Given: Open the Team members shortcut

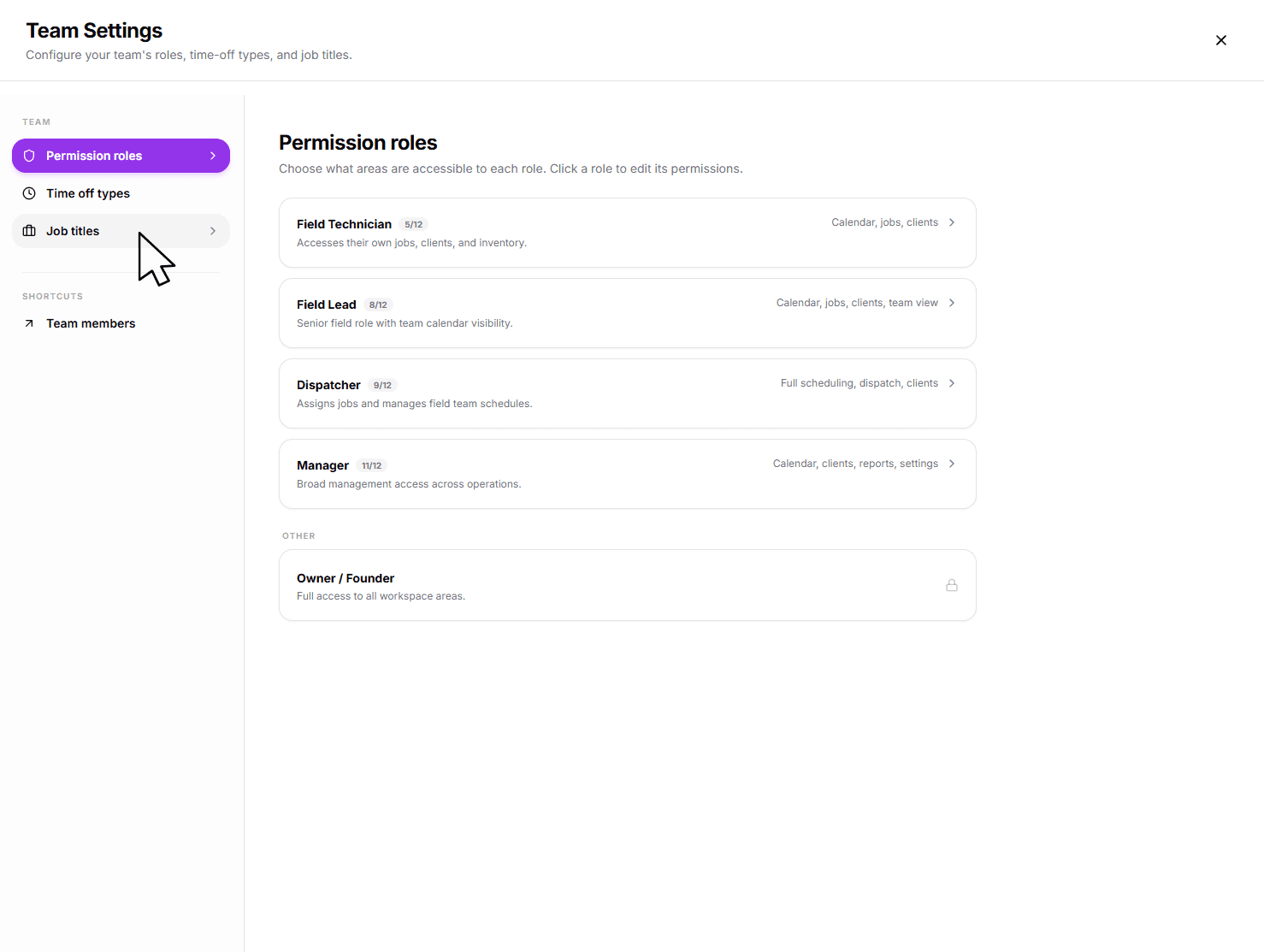Looking at the screenshot, I should point(91,322).
